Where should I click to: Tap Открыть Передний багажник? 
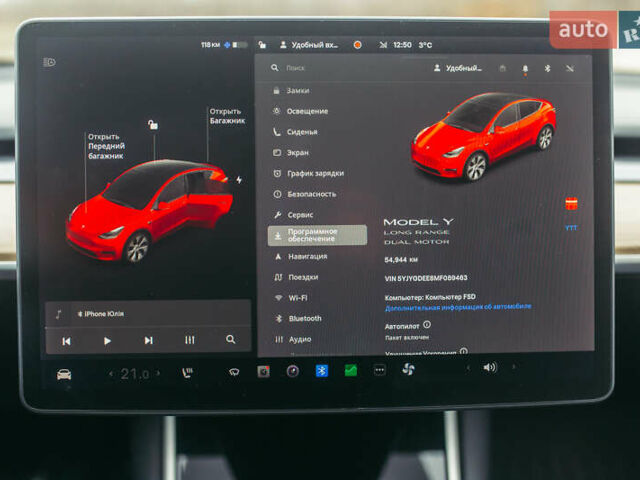point(106,146)
